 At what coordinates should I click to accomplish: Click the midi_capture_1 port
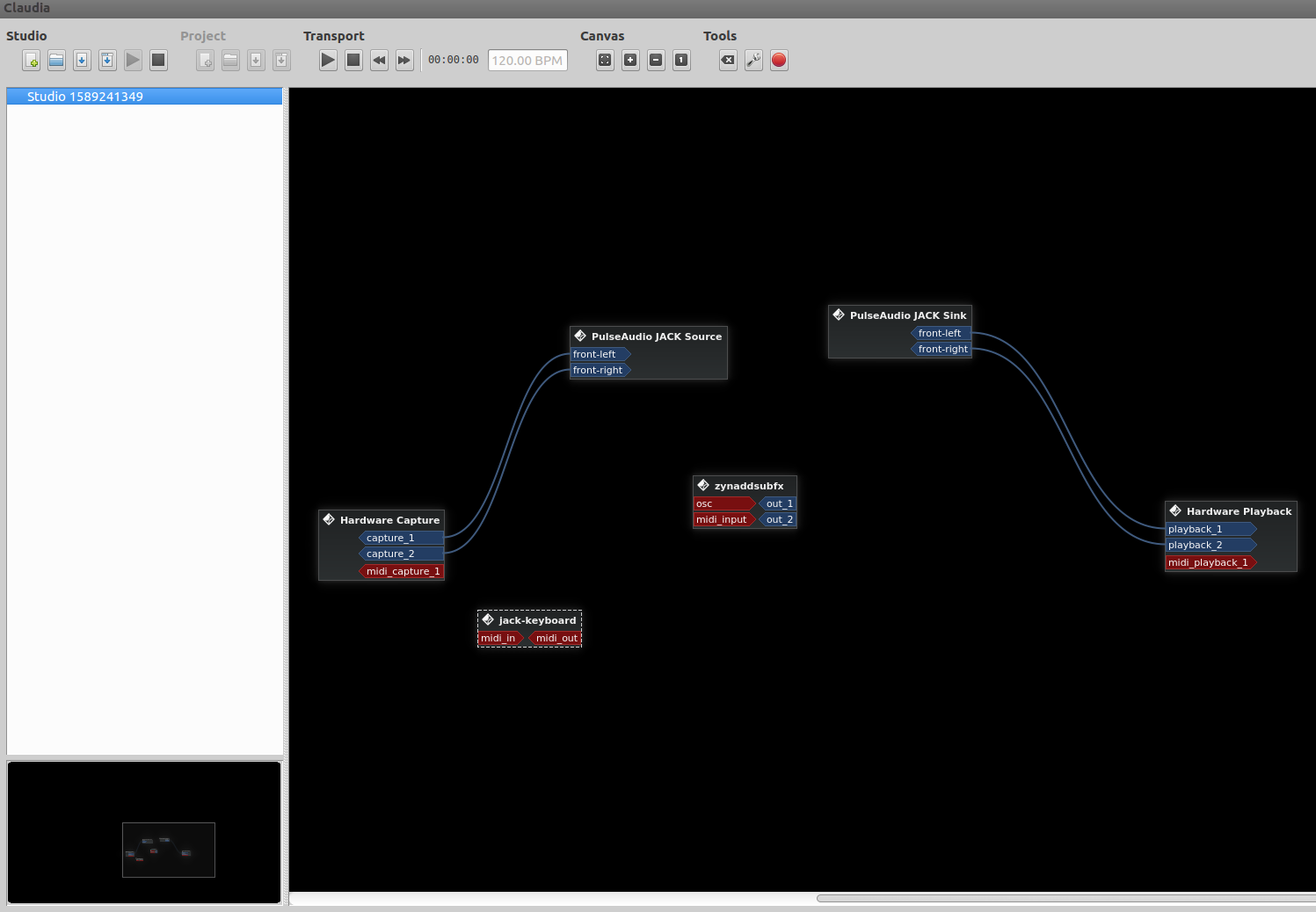click(401, 571)
